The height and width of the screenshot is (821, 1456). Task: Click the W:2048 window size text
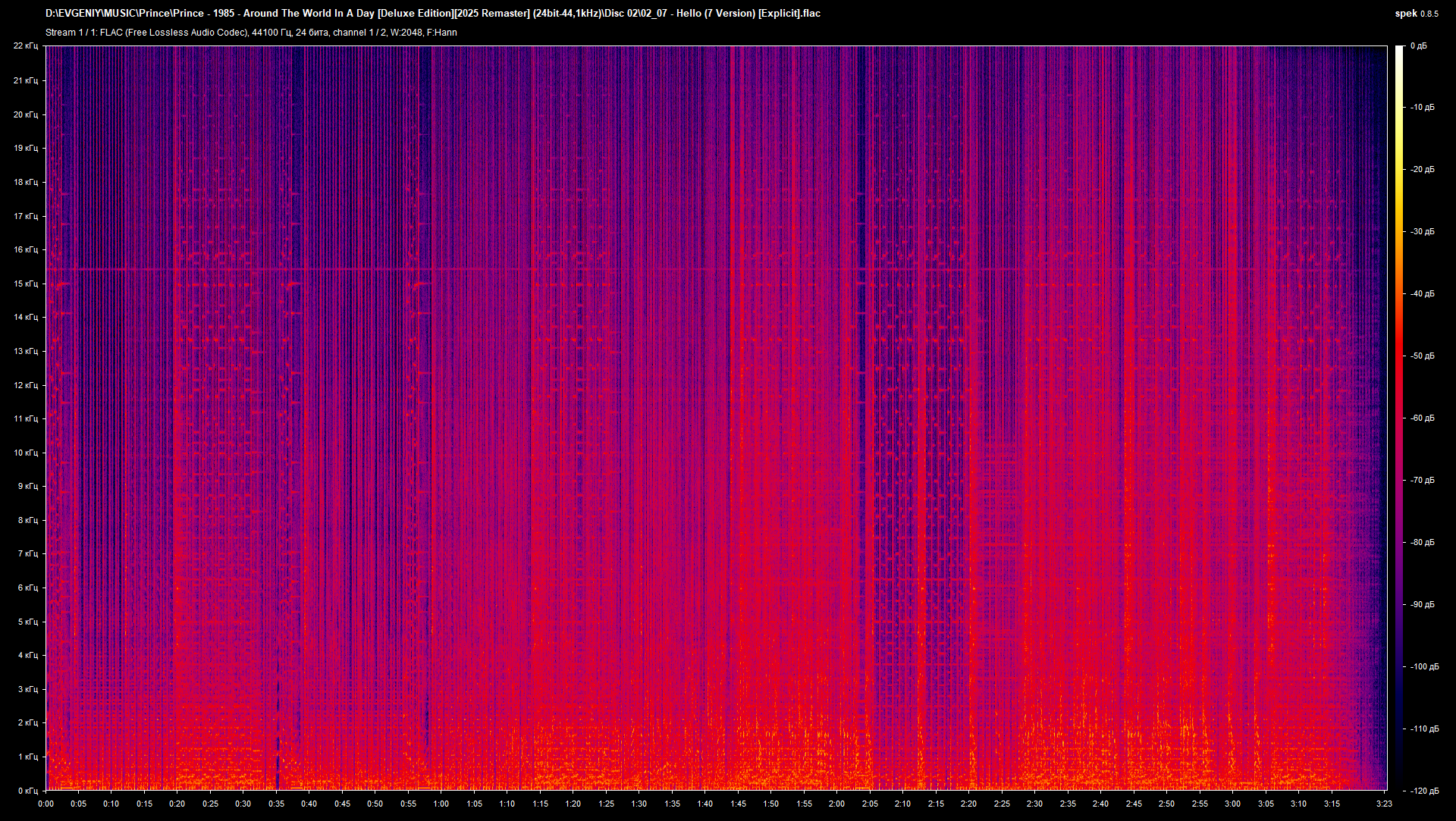(x=405, y=32)
